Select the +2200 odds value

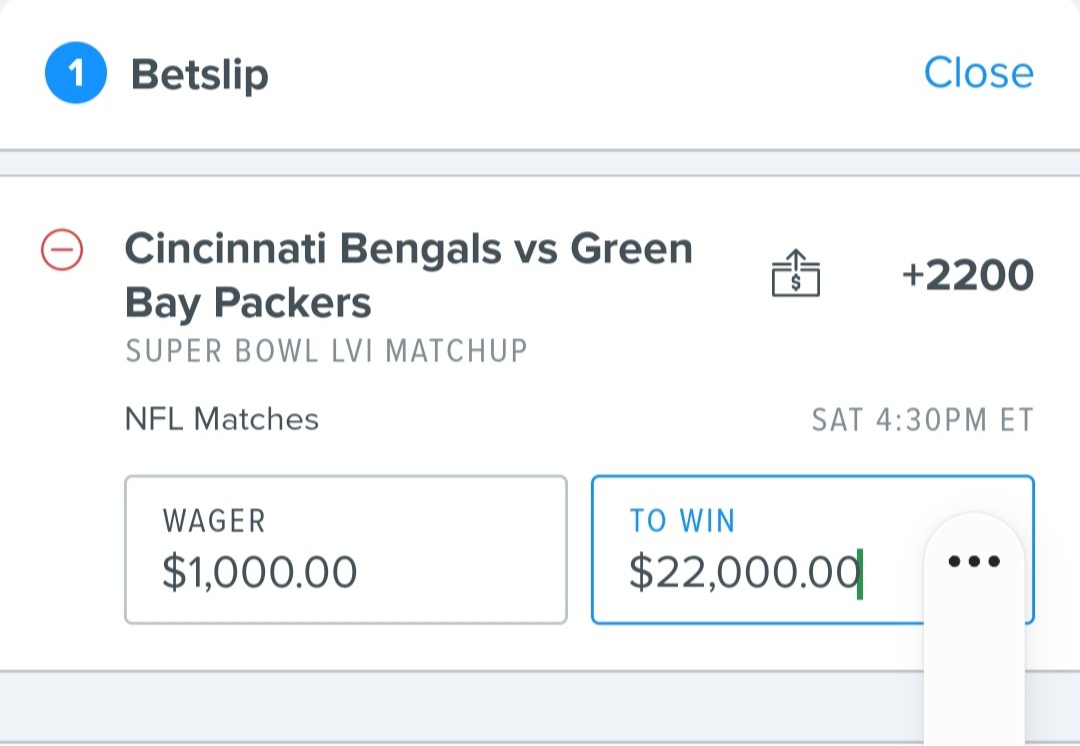[x=968, y=275]
